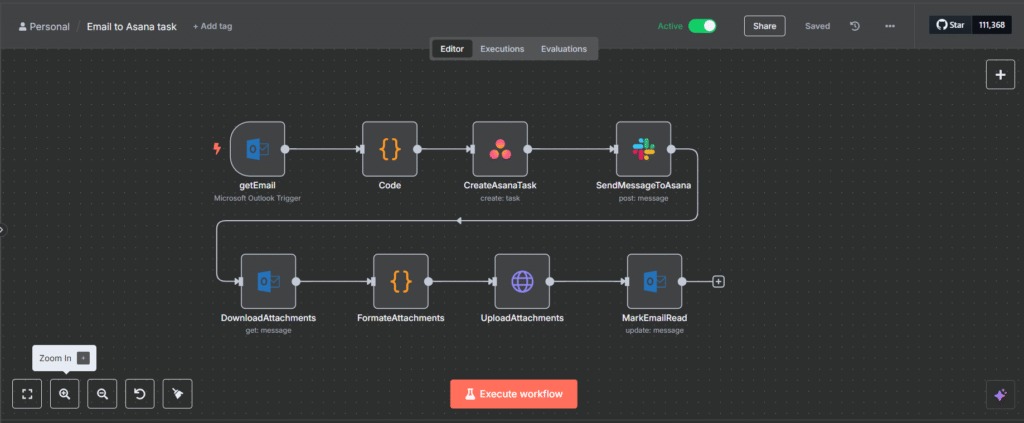Screen dimensions: 1024x423
Task: Click the Add tag field
Action: point(212,26)
